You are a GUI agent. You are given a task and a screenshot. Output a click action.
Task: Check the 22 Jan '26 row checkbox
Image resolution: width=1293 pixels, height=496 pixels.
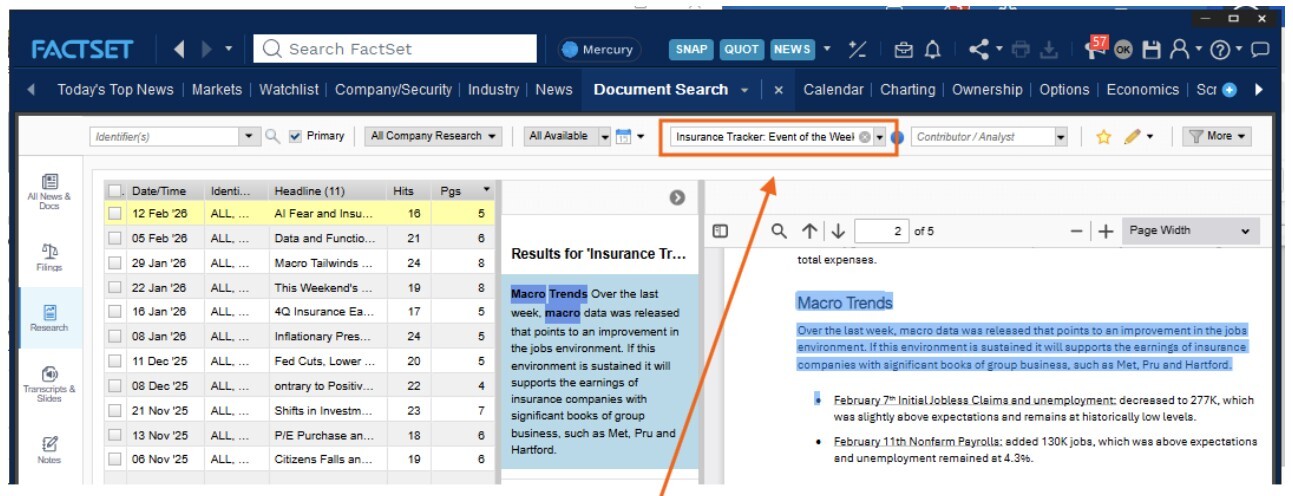(x=115, y=288)
